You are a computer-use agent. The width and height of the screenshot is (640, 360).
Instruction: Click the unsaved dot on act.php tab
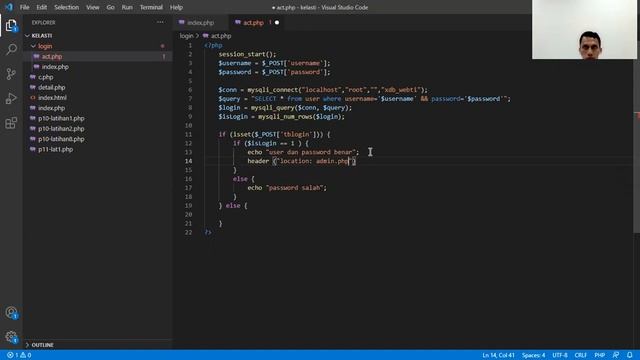[277, 22]
